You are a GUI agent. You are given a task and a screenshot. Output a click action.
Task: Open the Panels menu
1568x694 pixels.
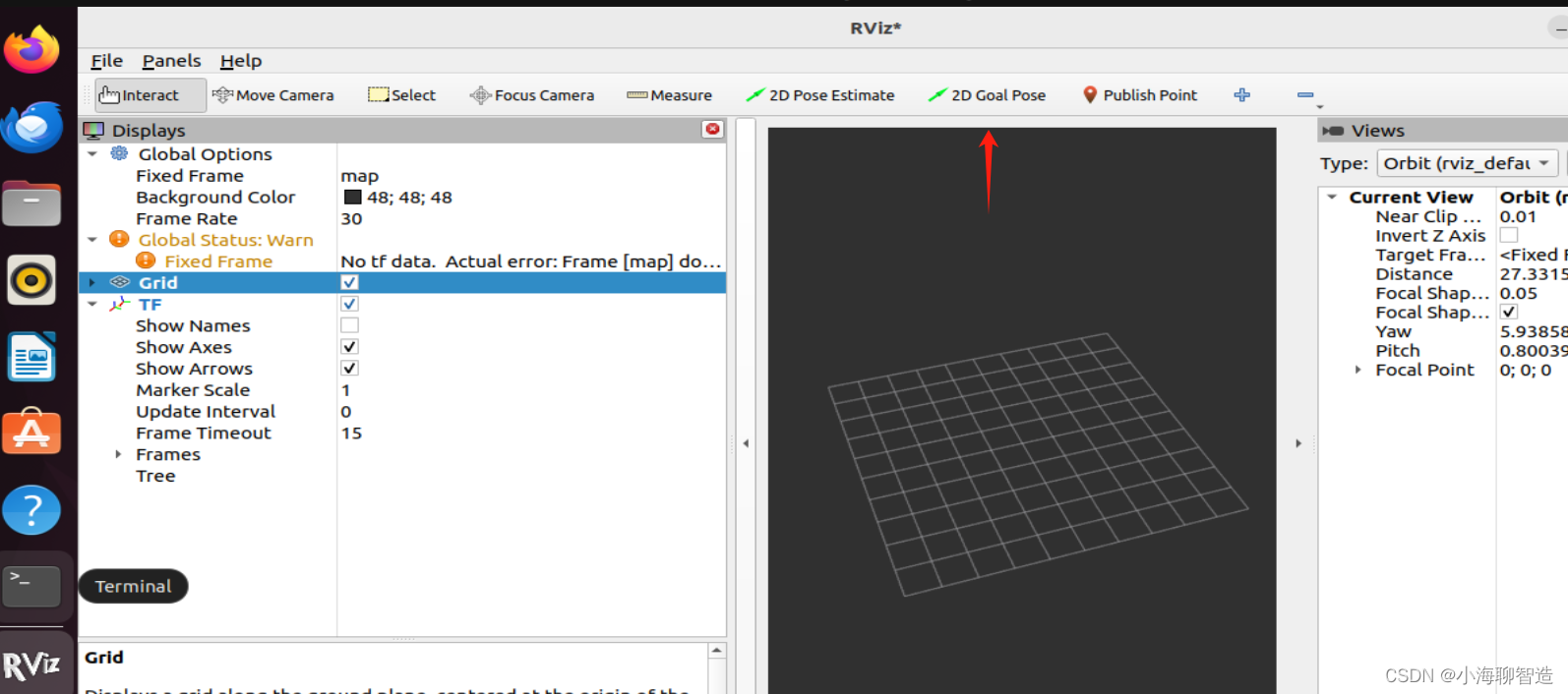(171, 61)
